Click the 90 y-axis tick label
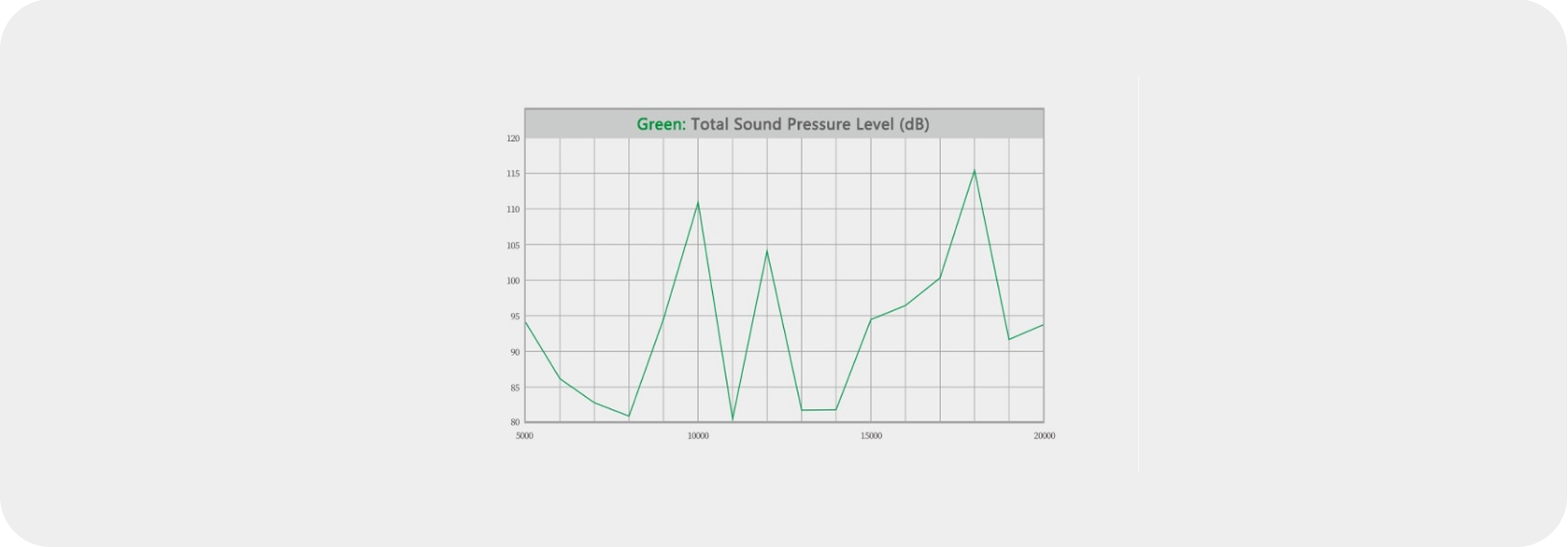Screen dimensions: 1568x547 point(513,352)
